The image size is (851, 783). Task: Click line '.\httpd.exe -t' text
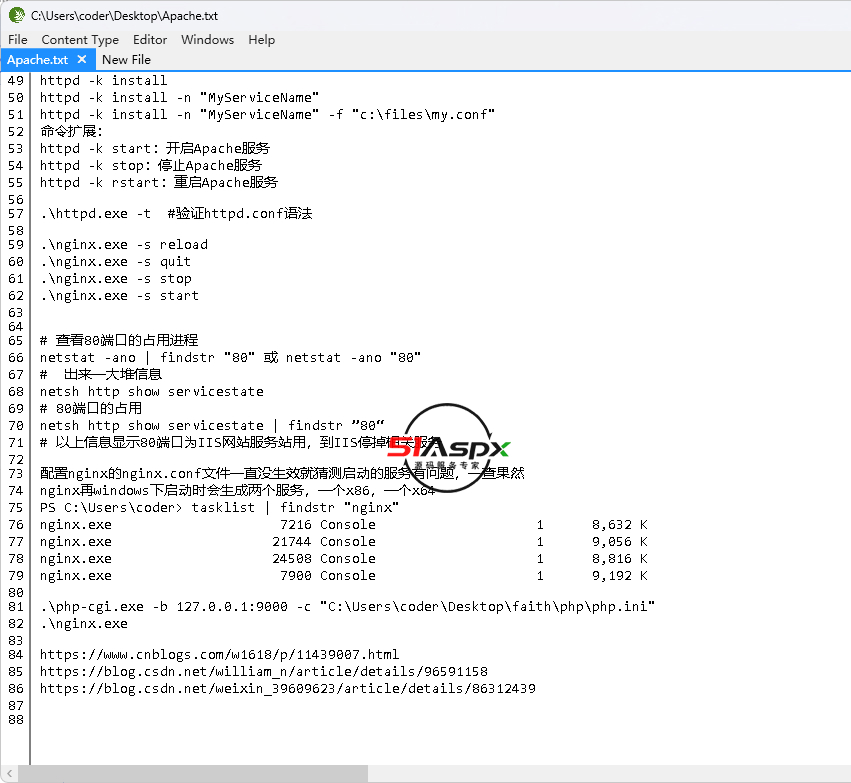click(176, 213)
